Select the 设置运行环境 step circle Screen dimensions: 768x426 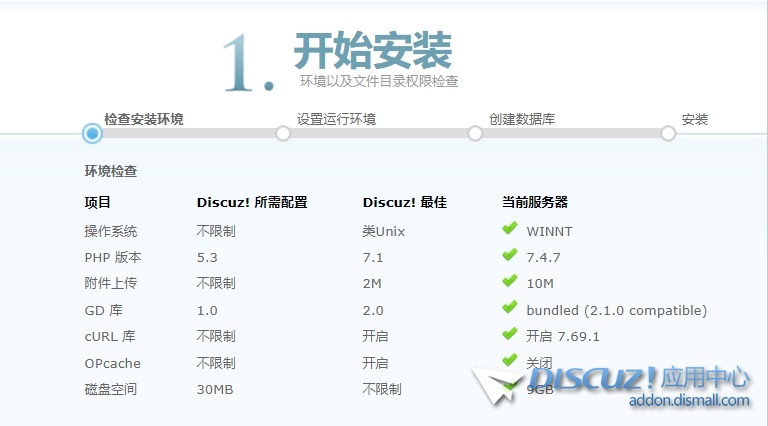click(283, 133)
